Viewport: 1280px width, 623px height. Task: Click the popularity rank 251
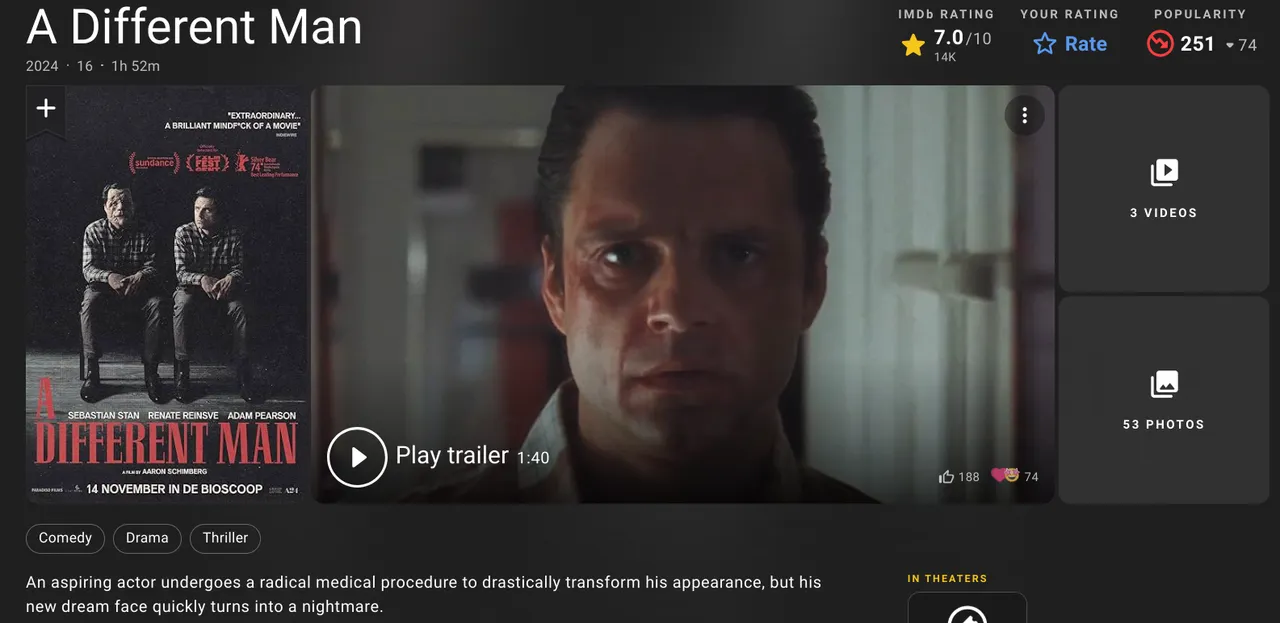click(1197, 44)
